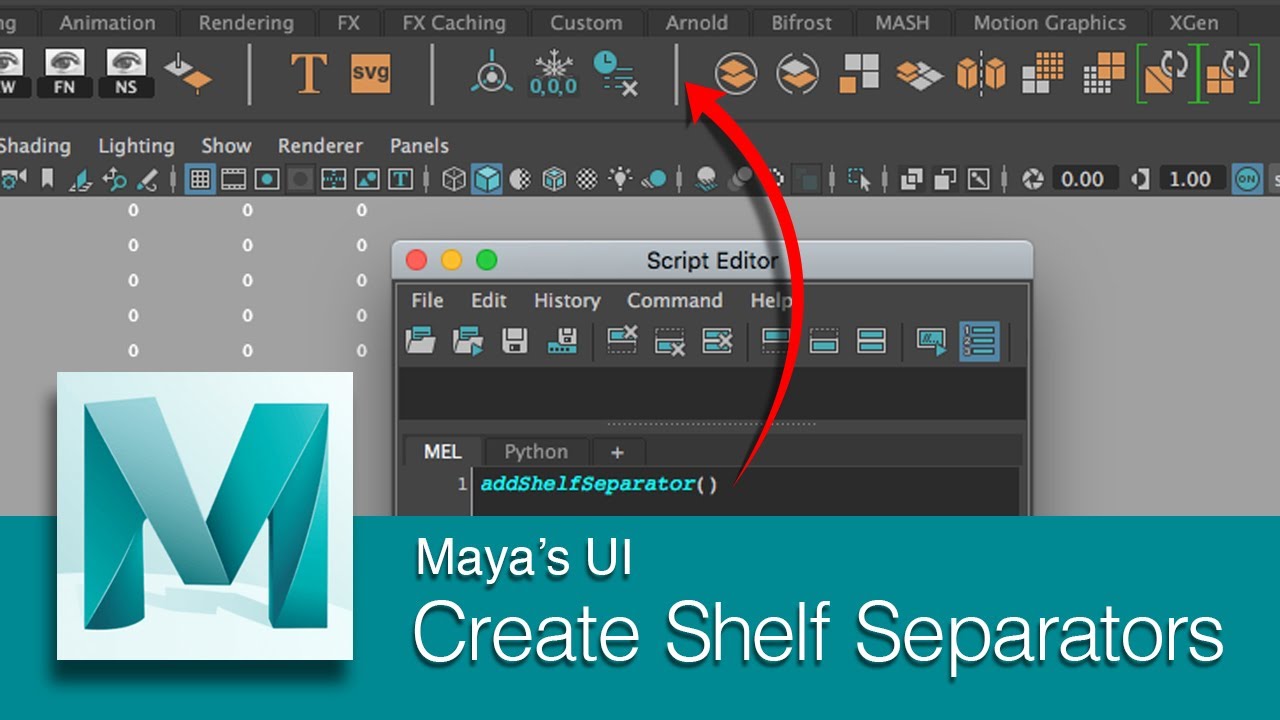Open the History menu in Script Editor
Viewport: 1280px width, 720px height.
567,301
